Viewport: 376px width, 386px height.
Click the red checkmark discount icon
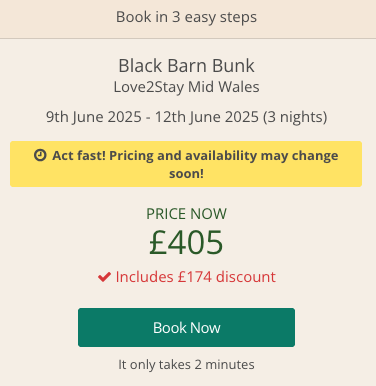pyautogui.click(x=104, y=277)
